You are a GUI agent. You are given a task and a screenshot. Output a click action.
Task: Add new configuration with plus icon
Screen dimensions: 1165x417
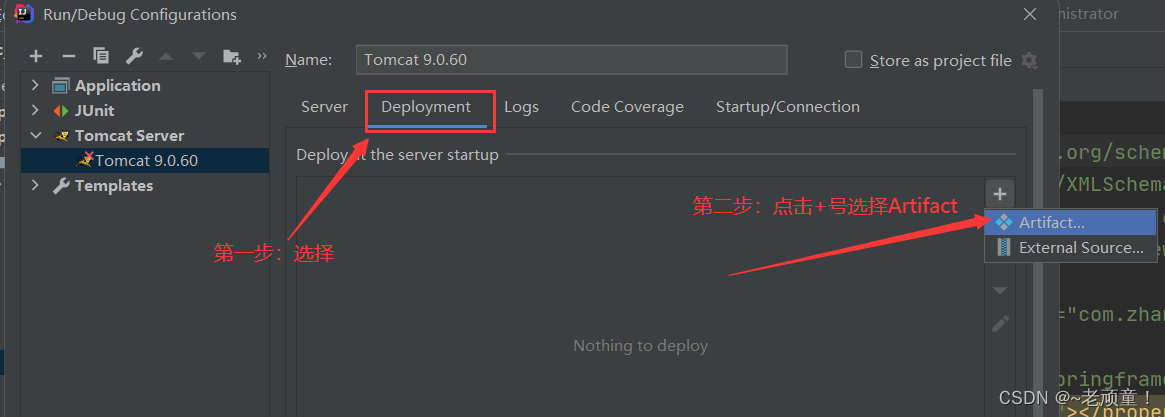[x=36, y=56]
